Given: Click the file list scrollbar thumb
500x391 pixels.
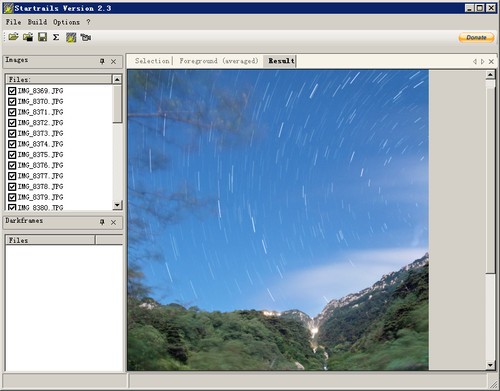Looking at the screenshot, I should tap(117, 103).
